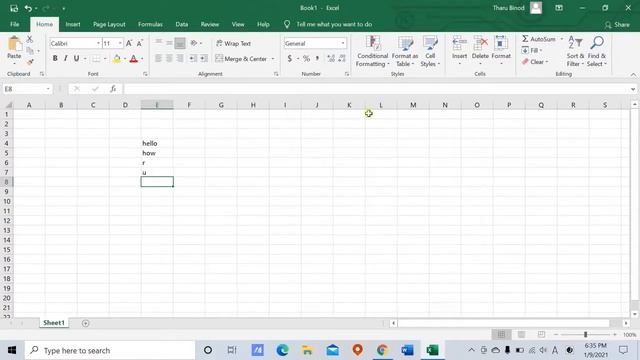
Task: Switch to the Review tab
Action: [210, 24]
